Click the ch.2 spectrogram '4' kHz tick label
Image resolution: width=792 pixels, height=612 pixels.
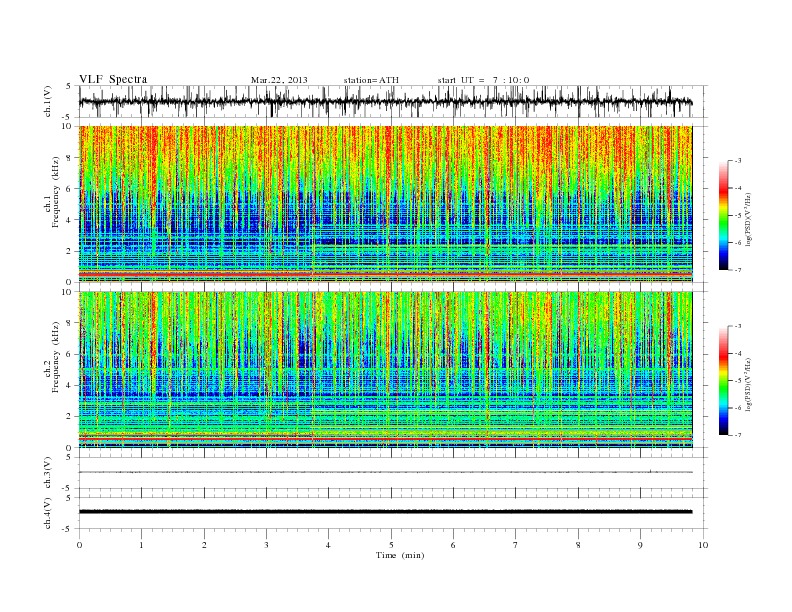pos(69,385)
